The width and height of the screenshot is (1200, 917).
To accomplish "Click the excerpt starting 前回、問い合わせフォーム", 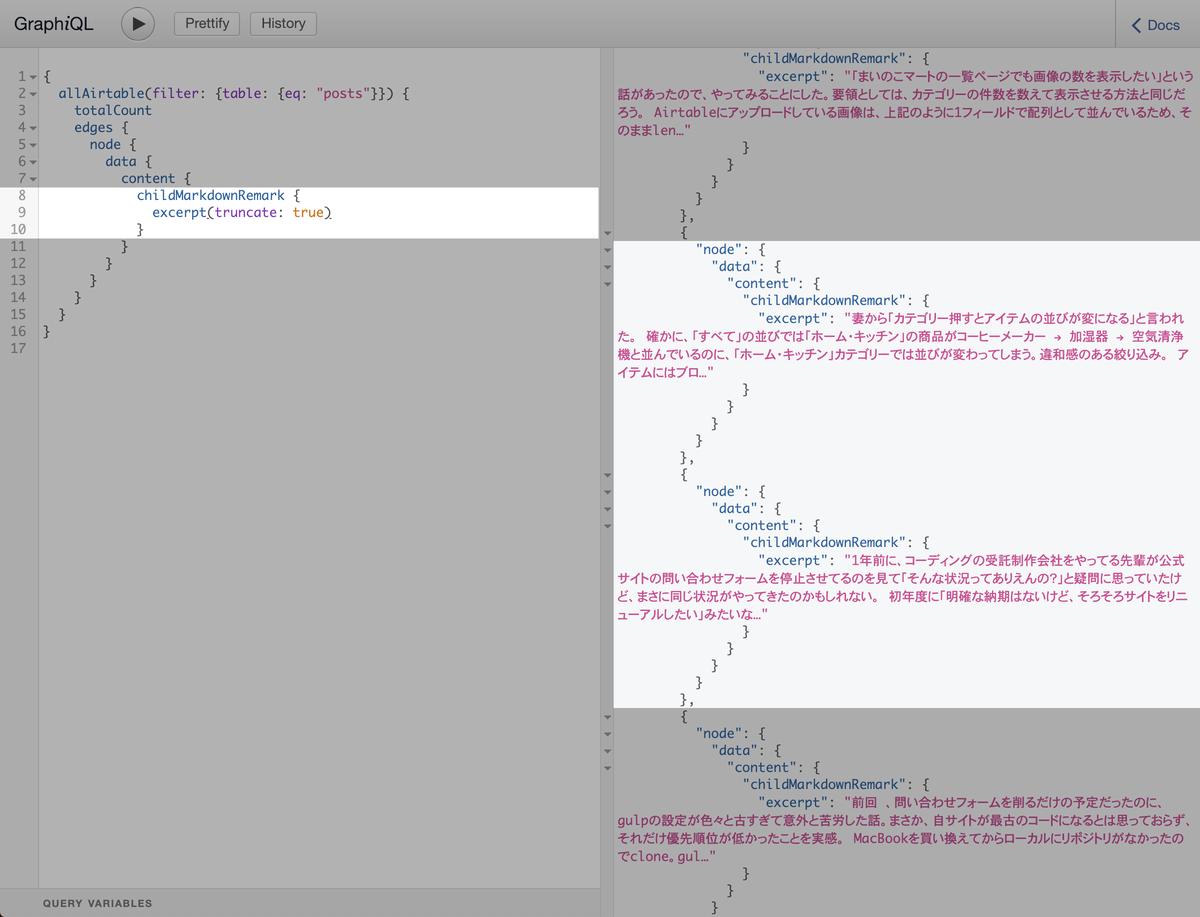I will [906, 829].
